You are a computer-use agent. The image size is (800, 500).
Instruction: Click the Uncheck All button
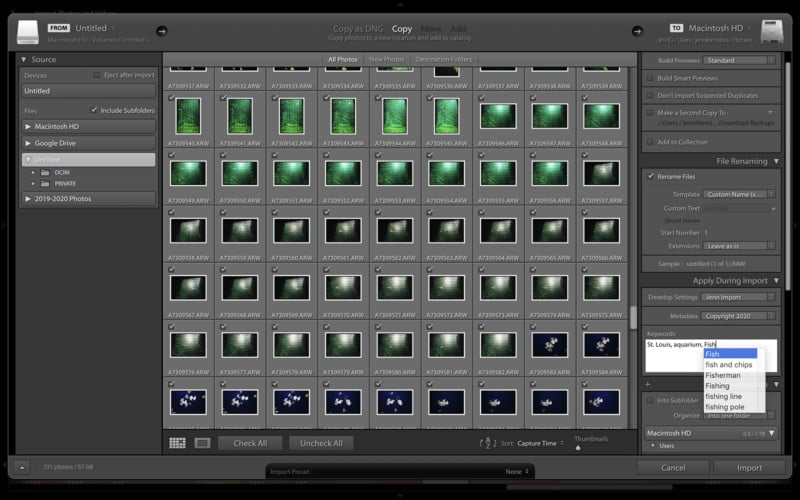(321, 443)
